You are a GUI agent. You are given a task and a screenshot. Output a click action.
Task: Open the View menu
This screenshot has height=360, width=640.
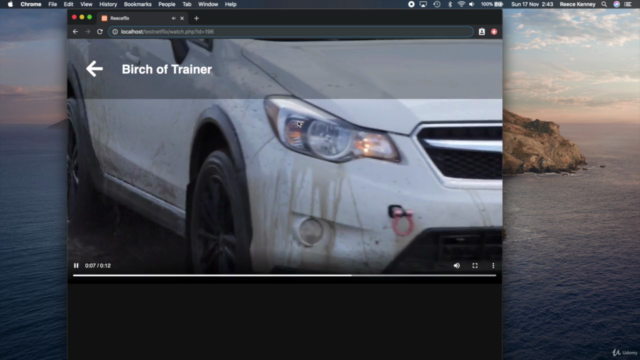[86, 4]
